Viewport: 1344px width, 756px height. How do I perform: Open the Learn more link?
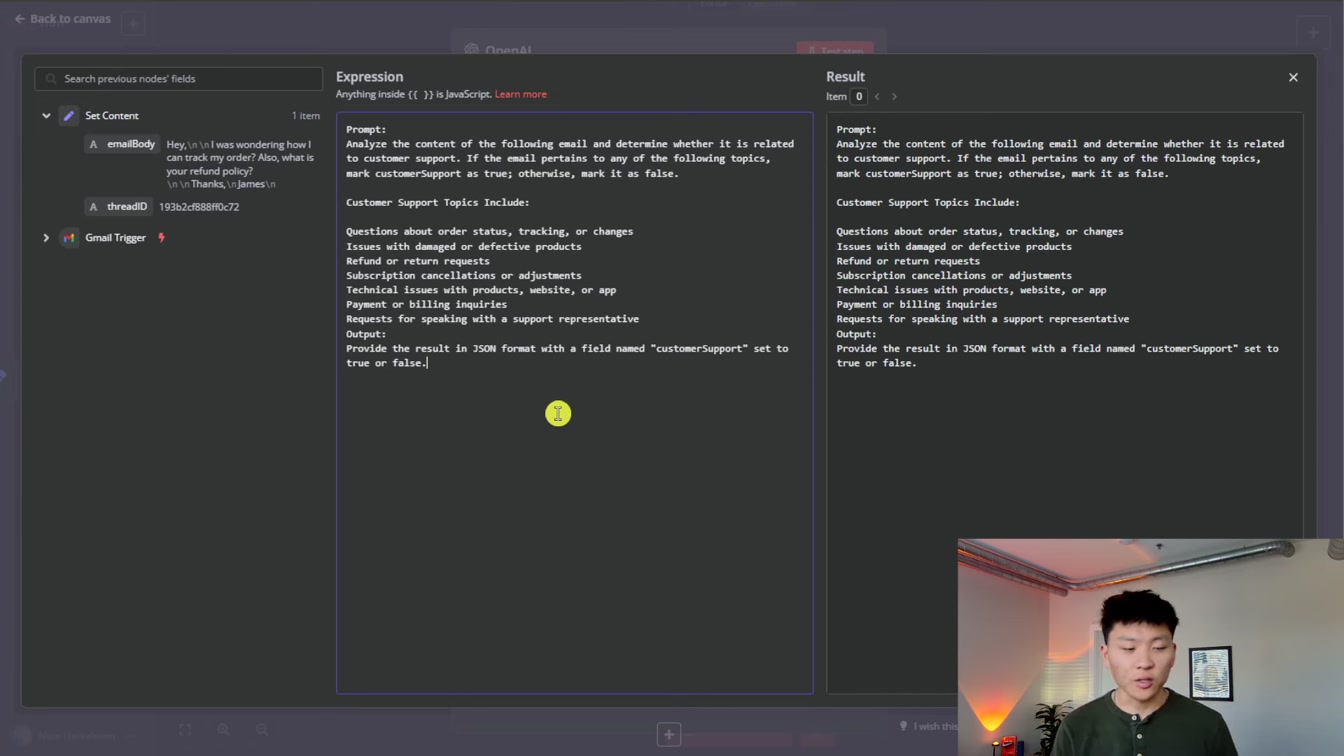click(x=521, y=94)
